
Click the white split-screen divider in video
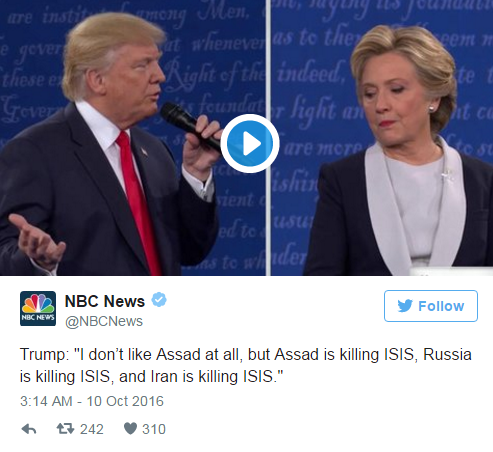[x=268, y=138]
